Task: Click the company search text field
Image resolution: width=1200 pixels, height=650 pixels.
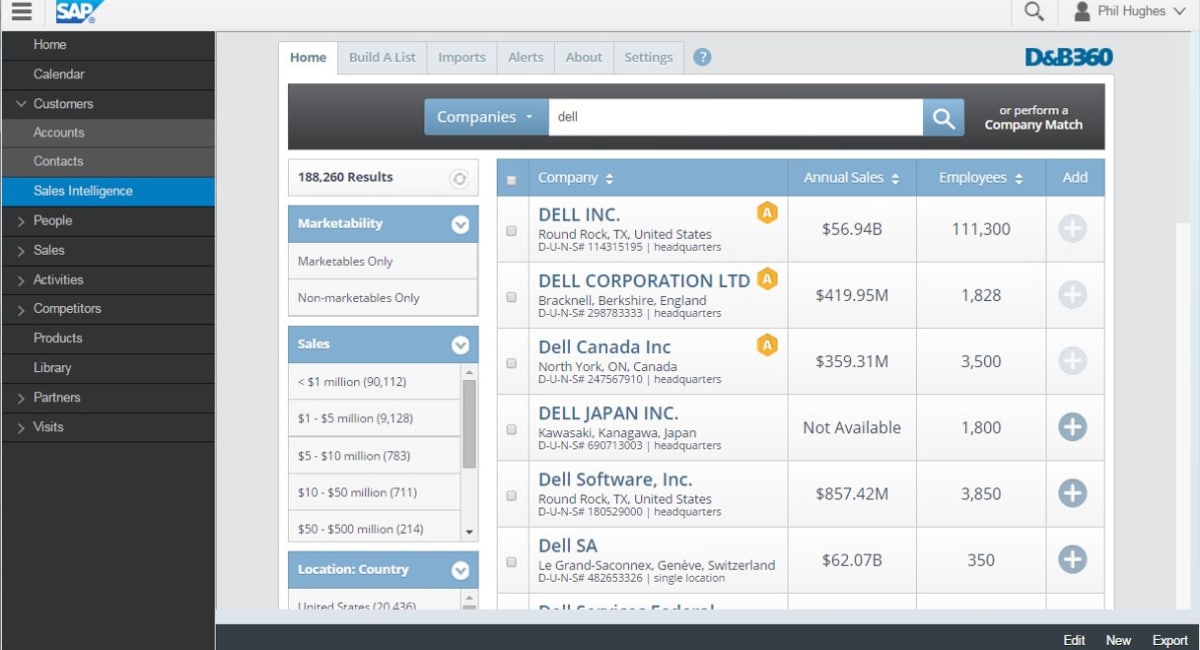Action: 735,117
